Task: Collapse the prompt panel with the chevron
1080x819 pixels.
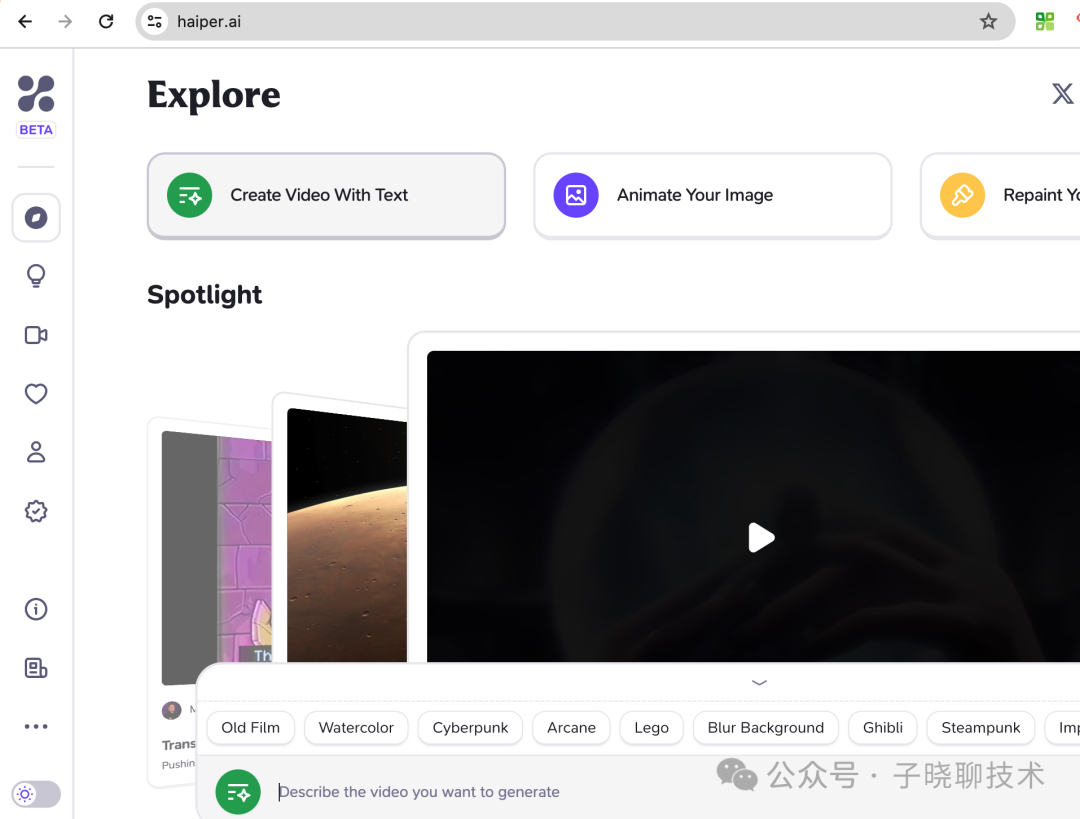Action: pos(759,683)
